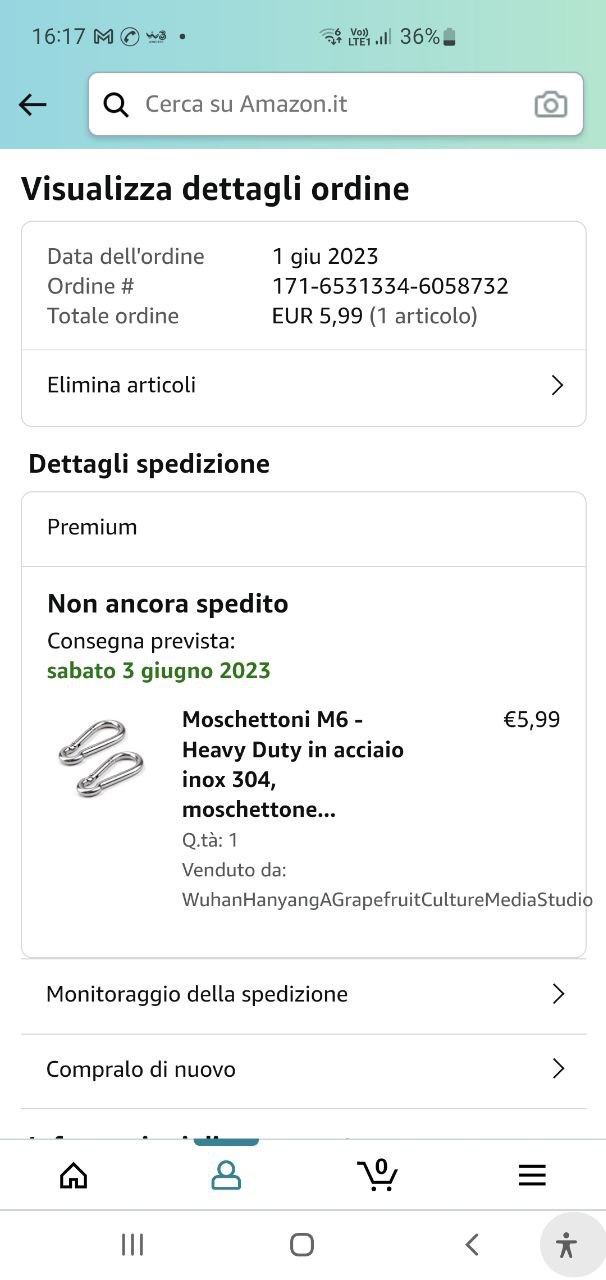The width and height of the screenshot is (606, 1280).
Task: Select Compralo di nuovo row
Action: click(x=141, y=1069)
